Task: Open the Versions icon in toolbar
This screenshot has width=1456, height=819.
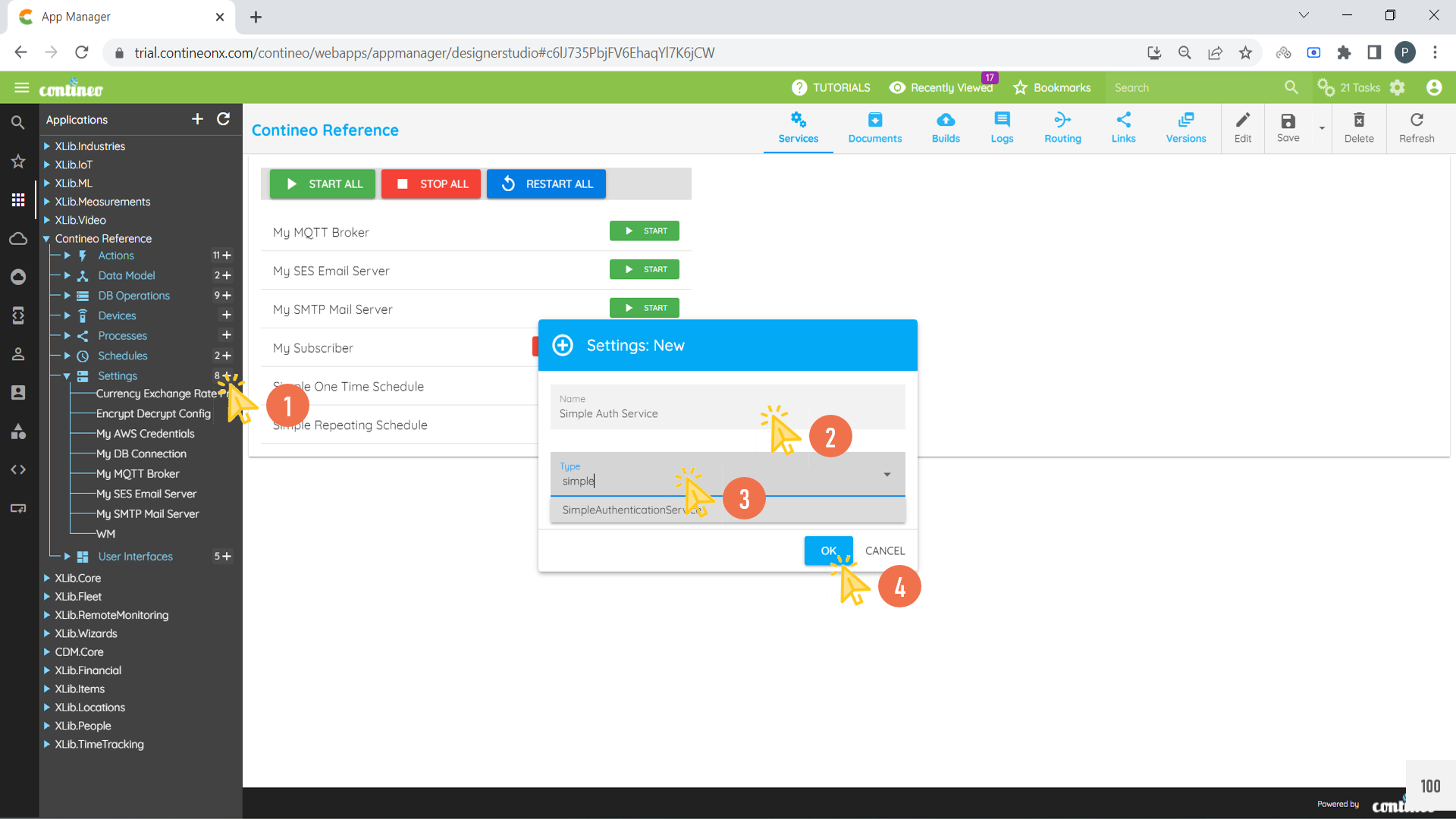Action: (1185, 121)
